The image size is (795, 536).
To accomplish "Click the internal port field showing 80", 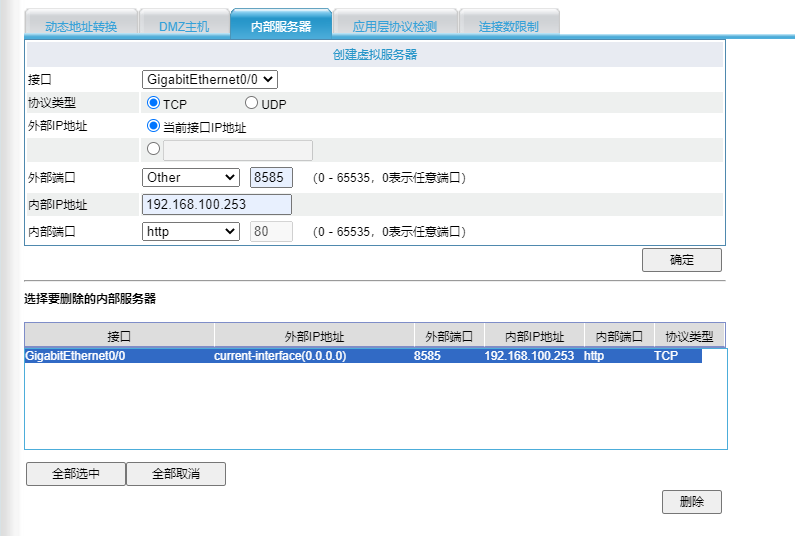I will (271, 232).
